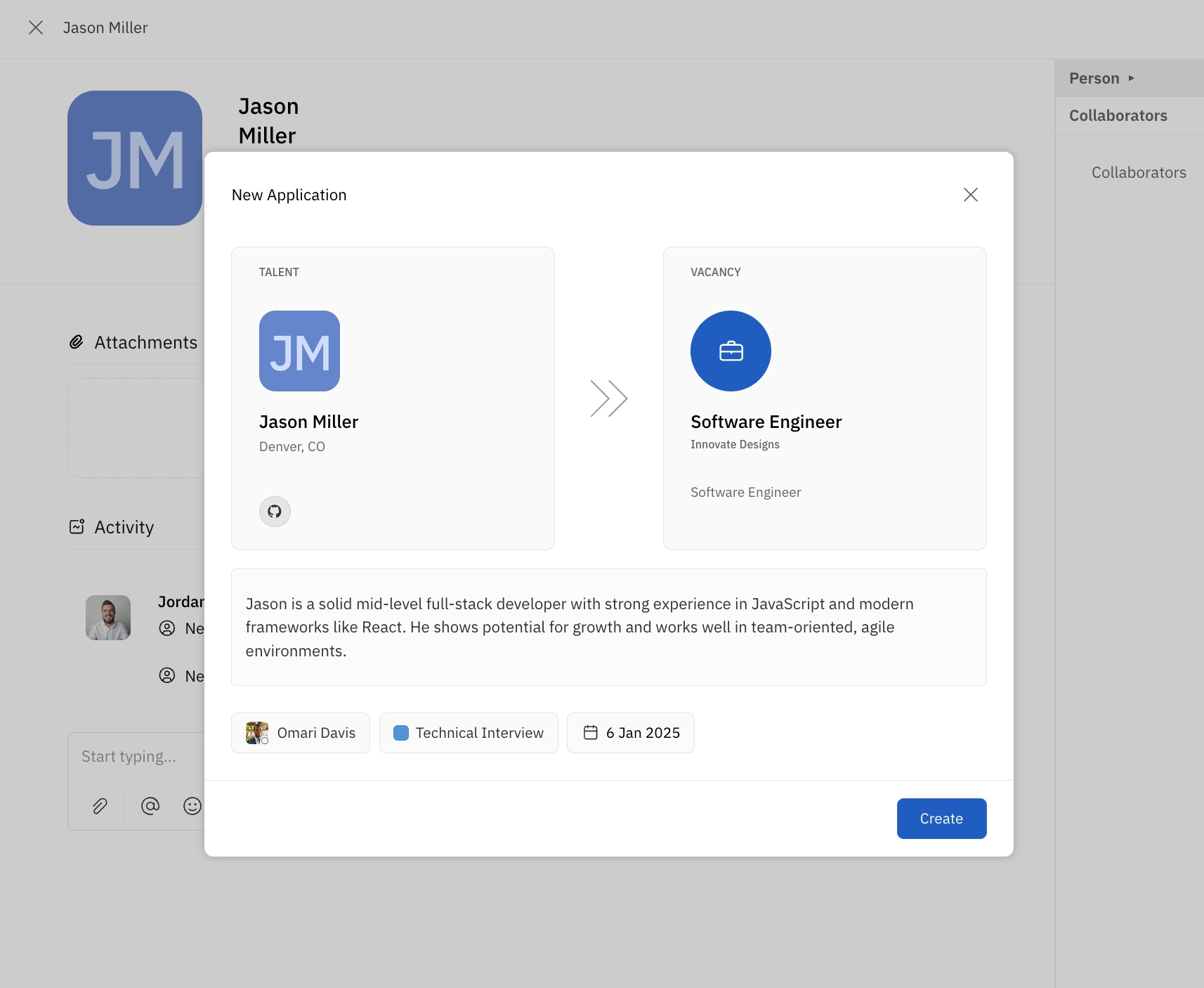1204x988 pixels.
Task: Open the Collaborators section in the sidebar
Action: click(1139, 172)
